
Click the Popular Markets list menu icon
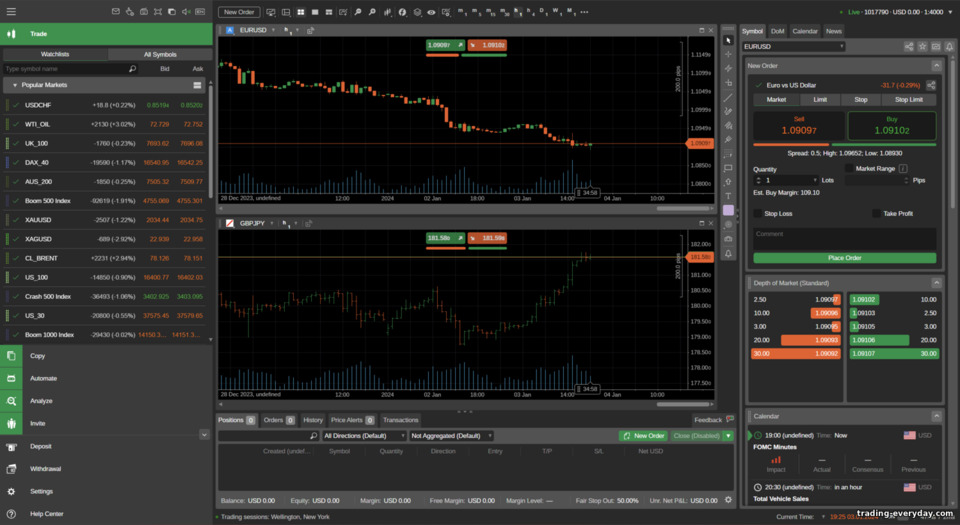click(197, 85)
